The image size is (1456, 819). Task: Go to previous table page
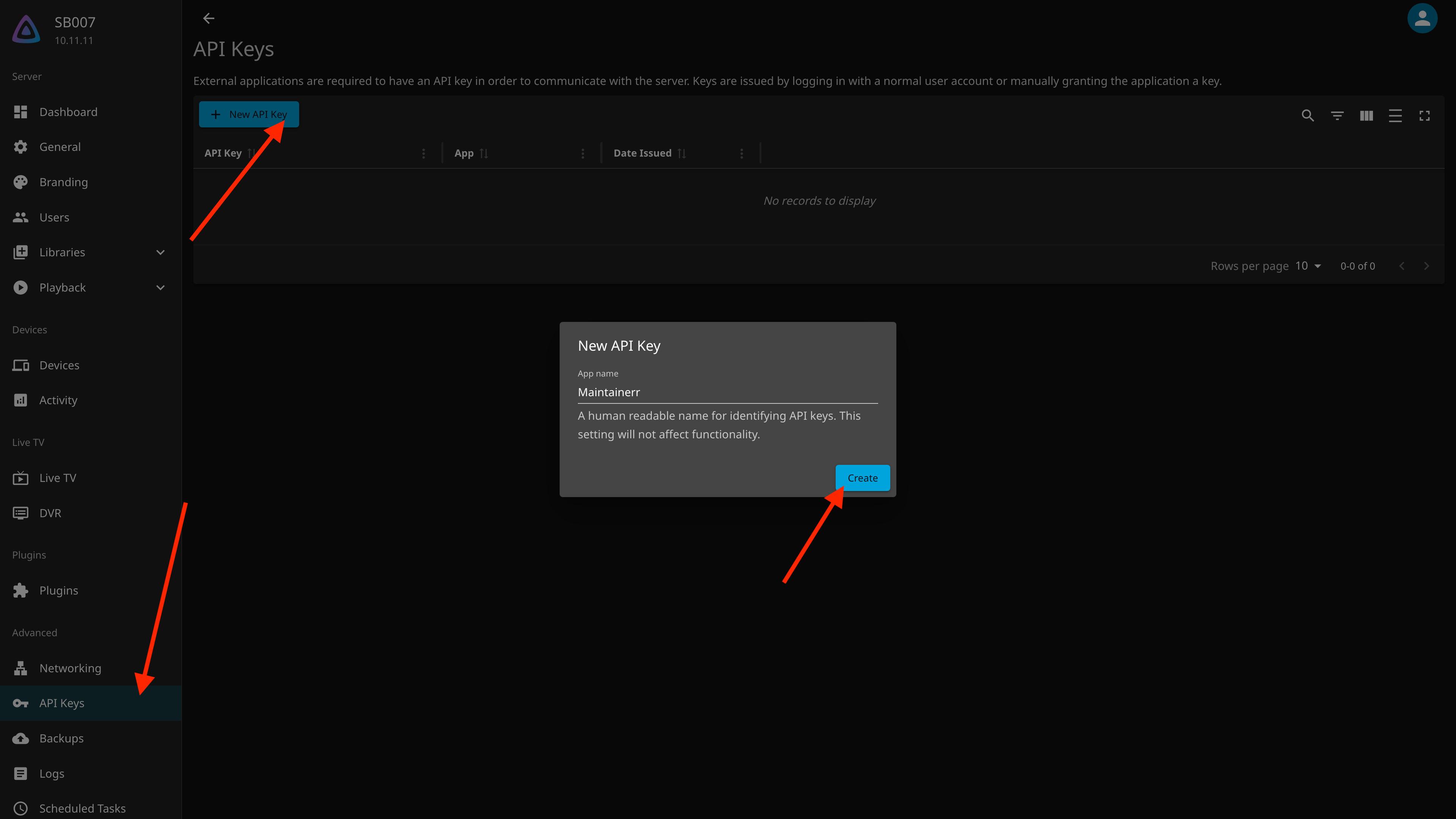tap(1402, 266)
